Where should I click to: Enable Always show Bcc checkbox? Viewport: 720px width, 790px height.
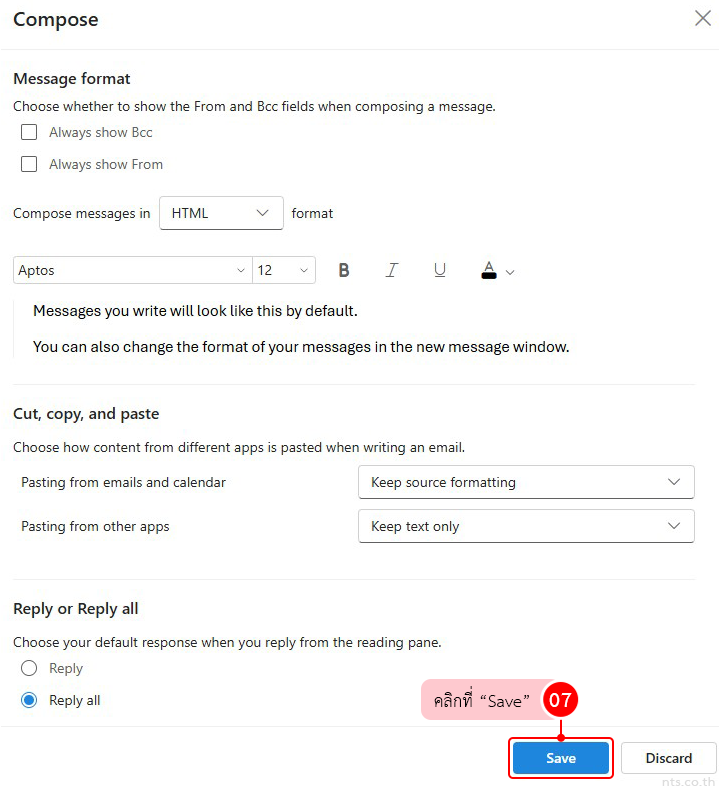coord(29,132)
